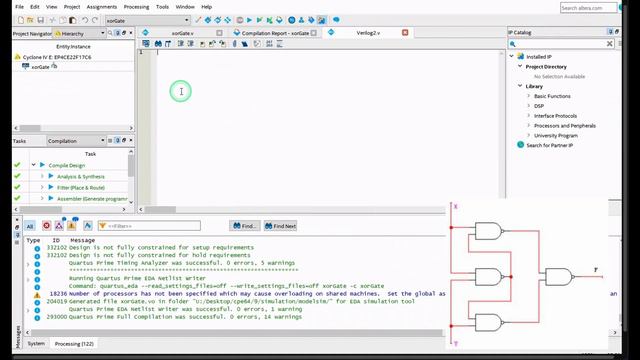Expand Basic Functions in IP Catalog library
Image resolution: width=640 pixels, height=360 pixels.
pyautogui.click(x=529, y=96)
